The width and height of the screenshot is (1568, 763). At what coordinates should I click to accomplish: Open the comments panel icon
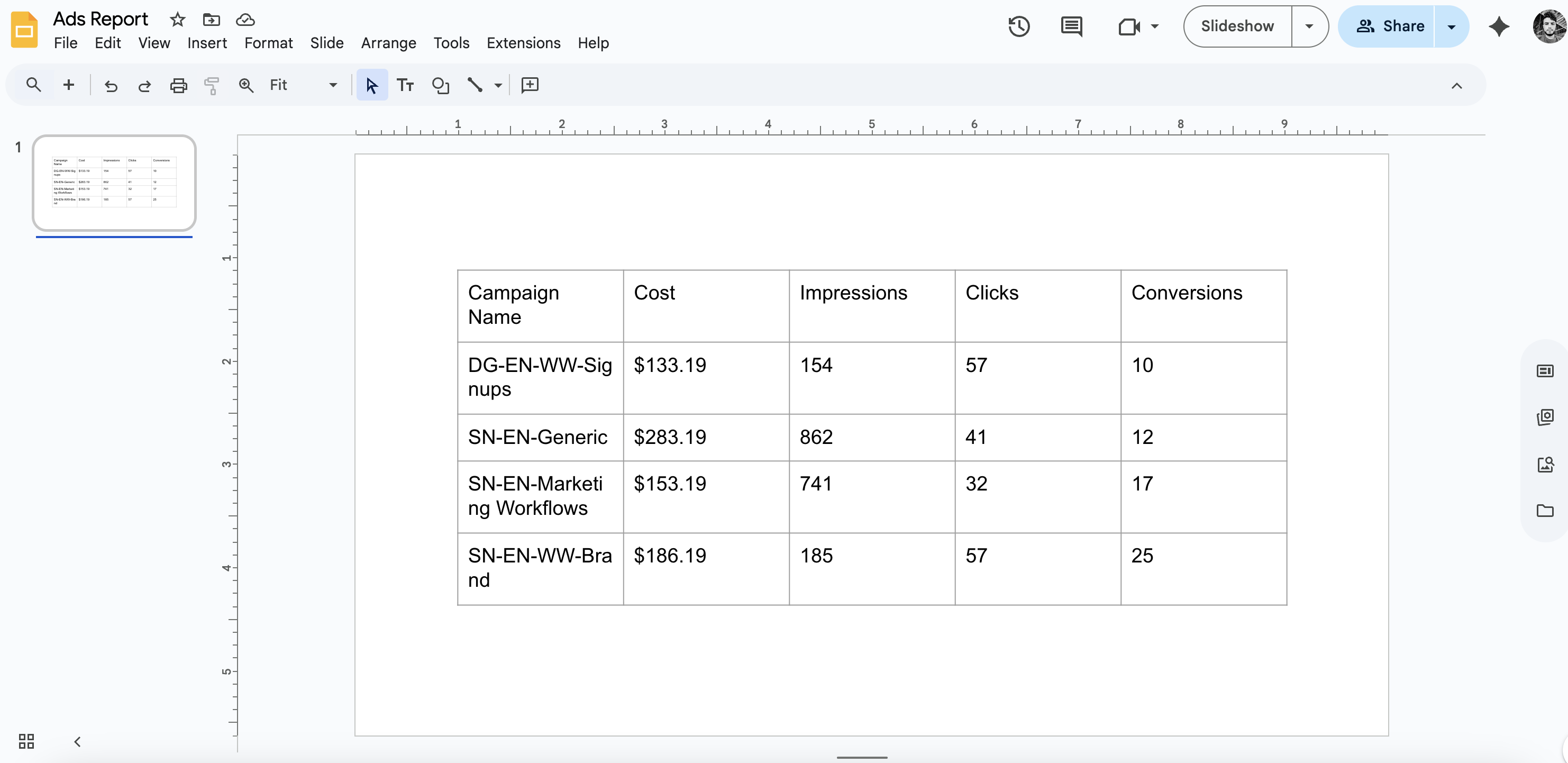[x=1071, y=26]
